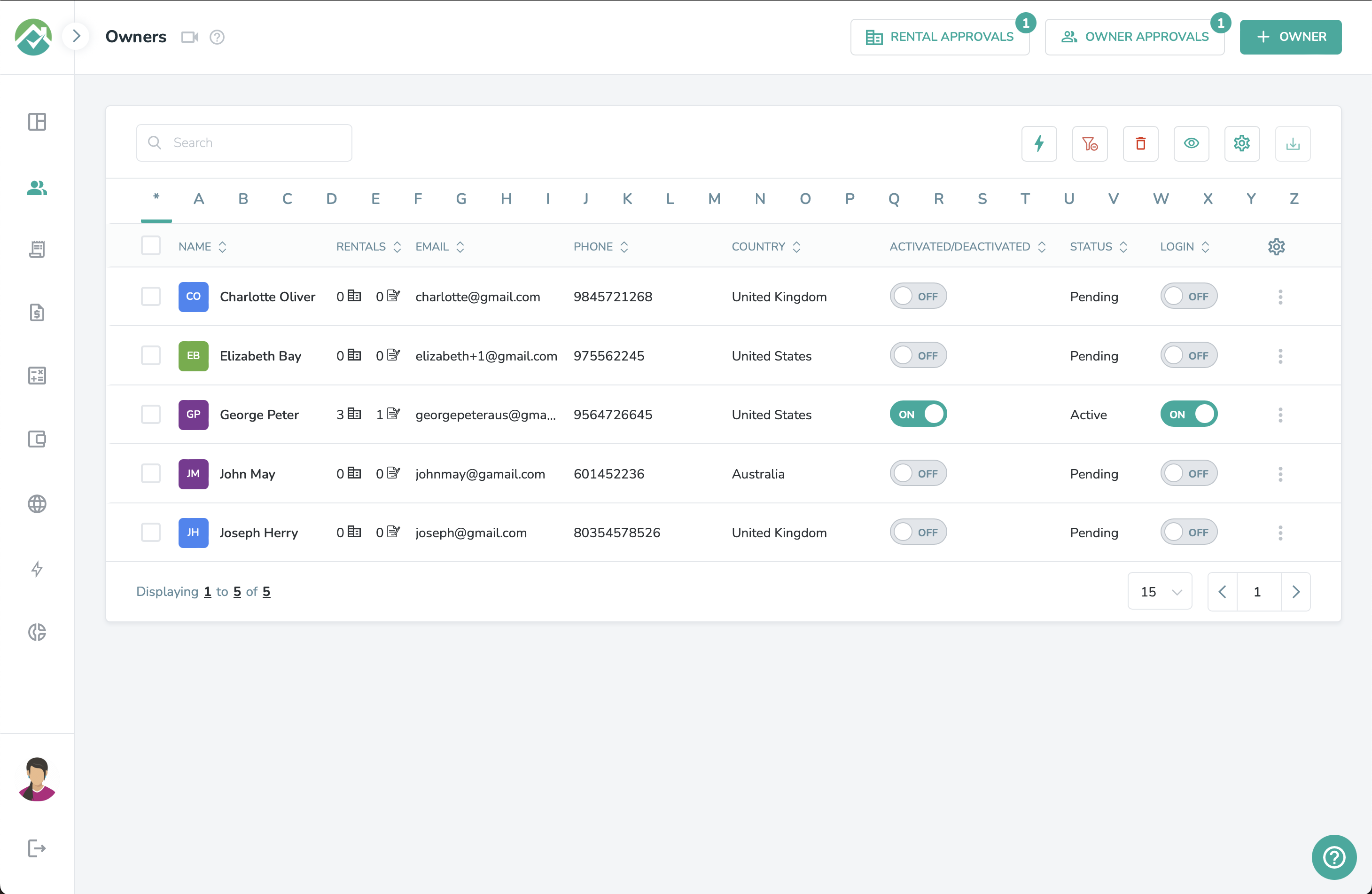Check the box for Elizabeth Bay
1372x894 pixels.
(x=151, y=355)
